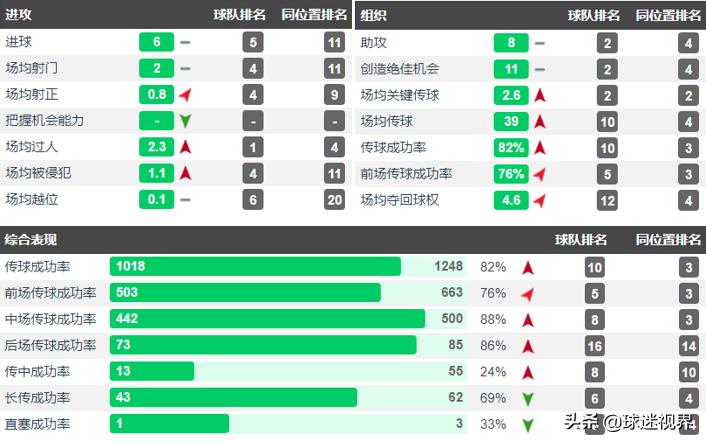Click the 综合表现 section header
Screen dimensions: 706x443
[x=31, y=240]
